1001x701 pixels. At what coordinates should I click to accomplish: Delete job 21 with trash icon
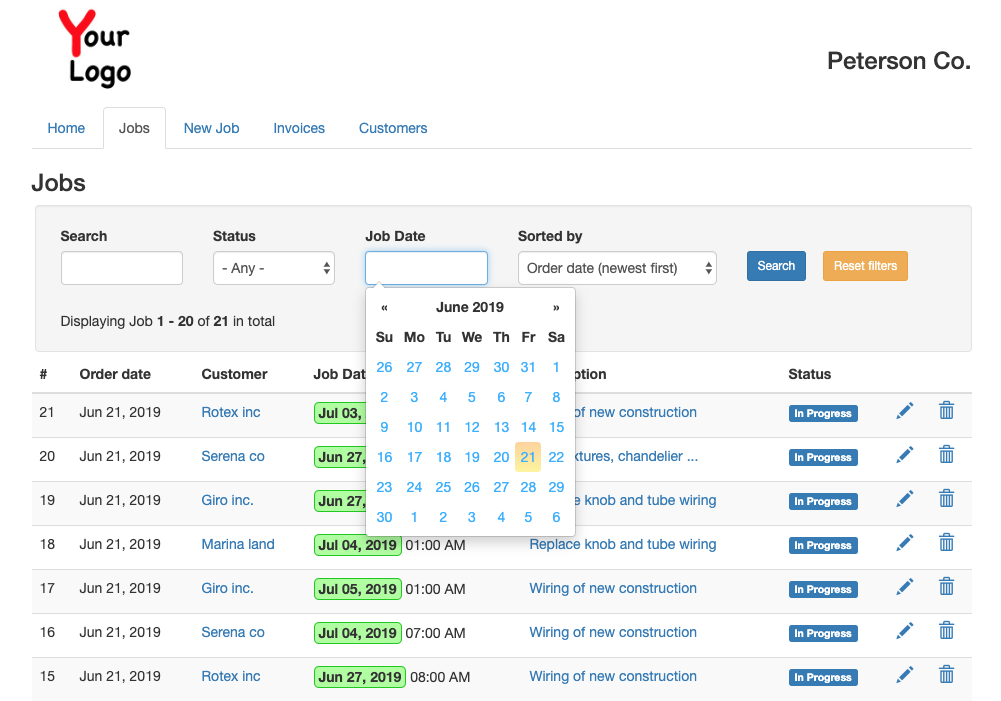click(x=946, y=411)
